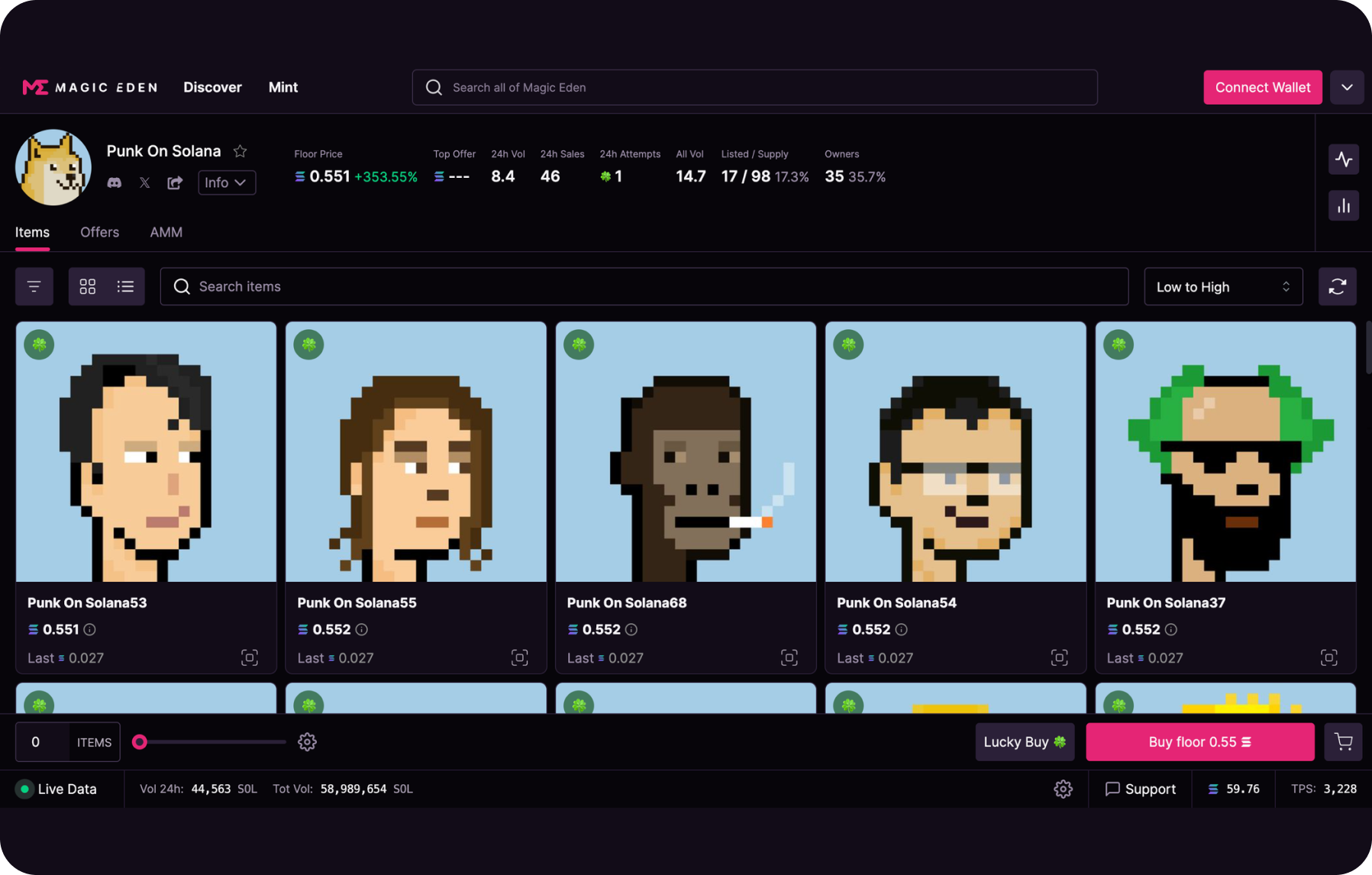Open the Mint menu
This screenshot has width=1372, height=875.
pyautogui.click(x=283, y=87)
